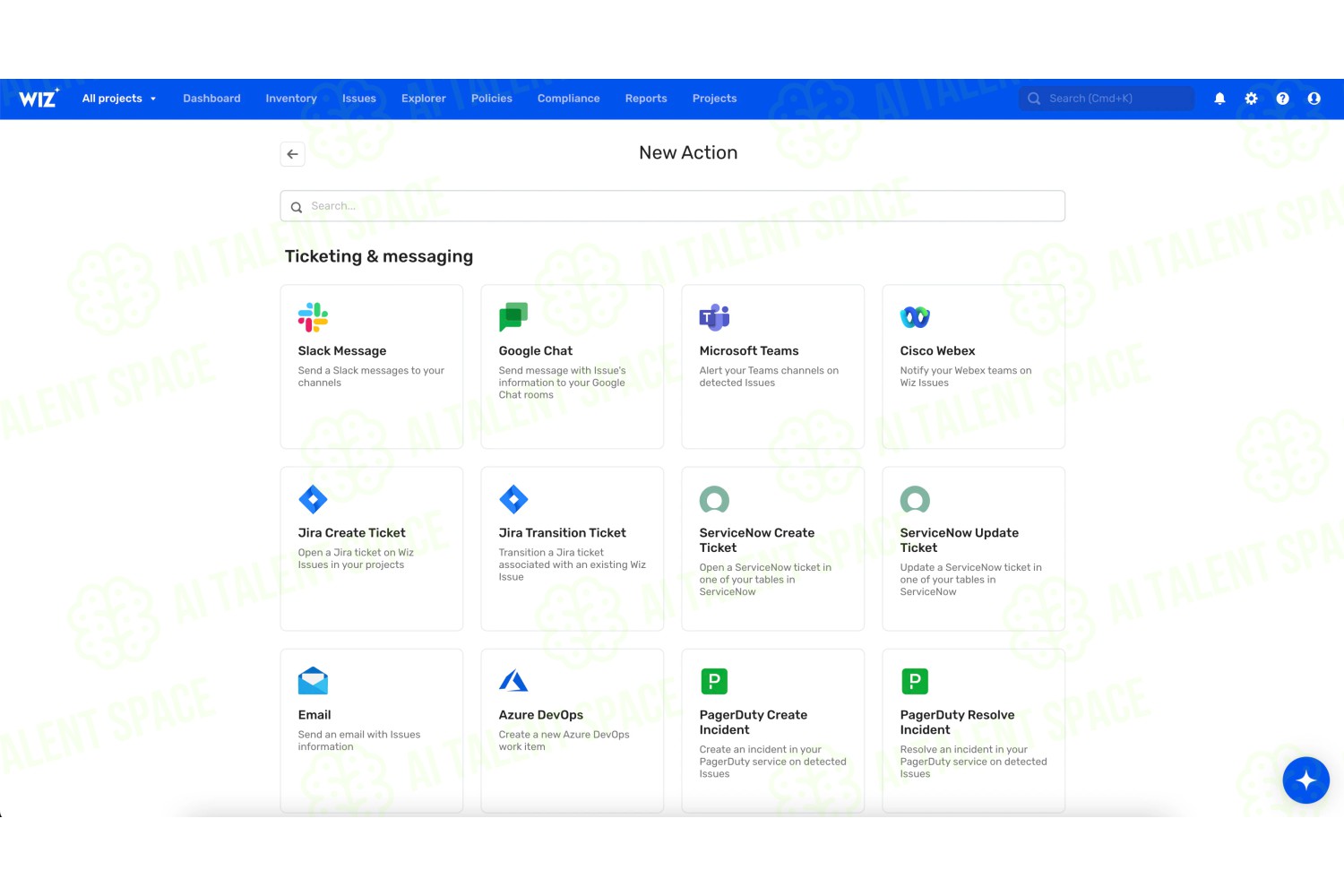Screen dimensions: 1344x896
Task: Click the ServiceNow Create Ticket icon
Action: point(714,499)
